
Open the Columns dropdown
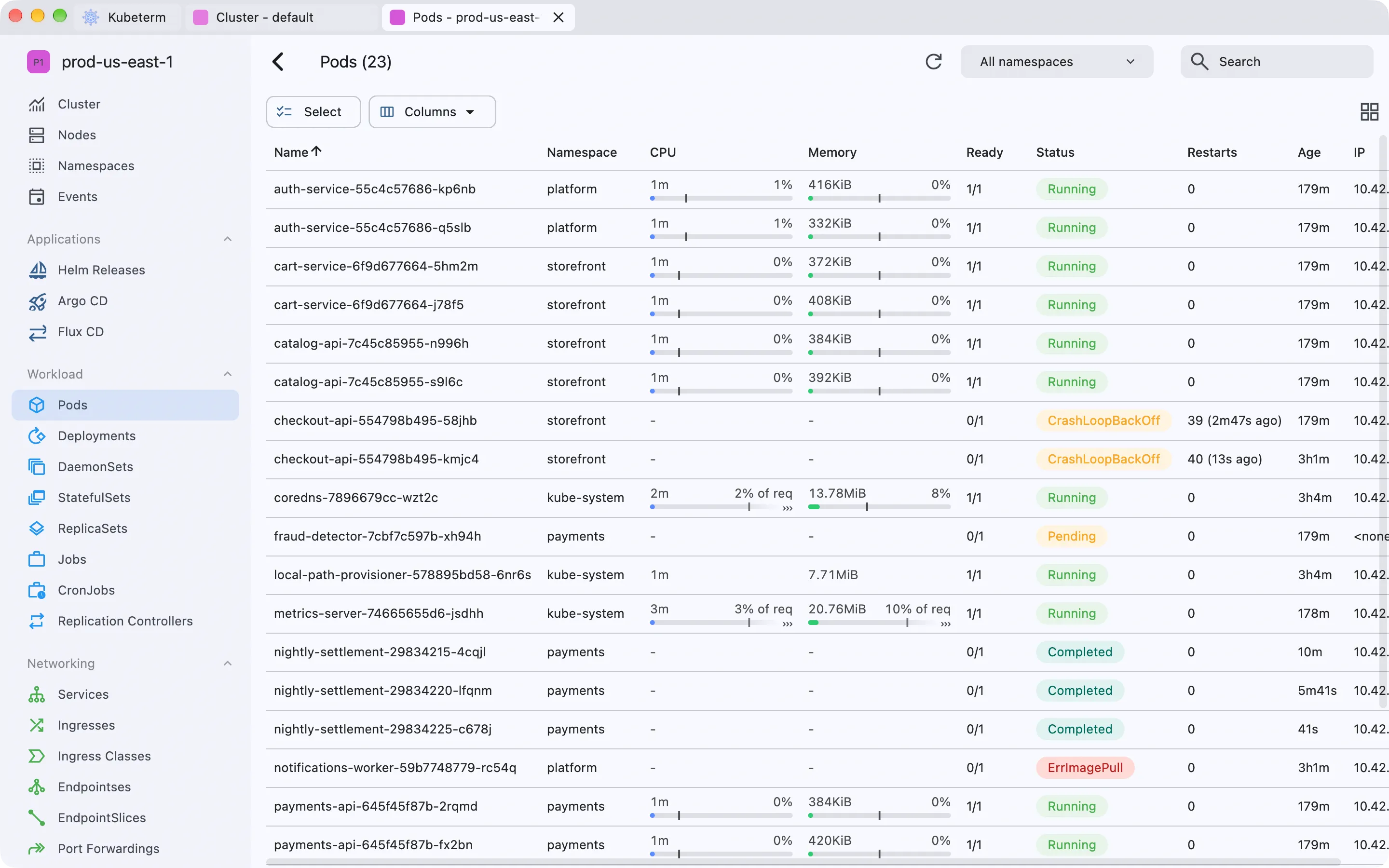click(x=432, y=112)
